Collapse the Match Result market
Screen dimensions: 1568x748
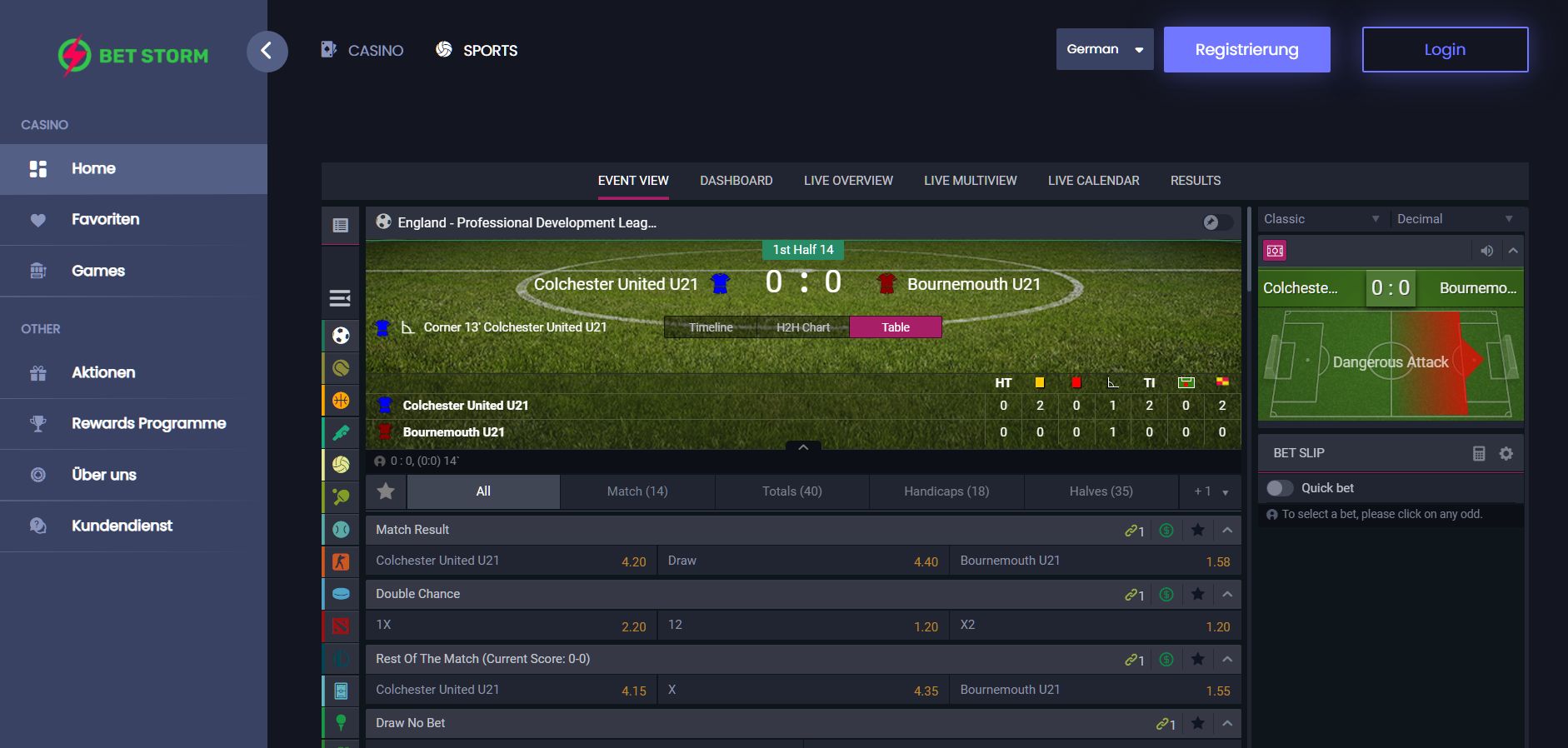tap(1227, 530)
